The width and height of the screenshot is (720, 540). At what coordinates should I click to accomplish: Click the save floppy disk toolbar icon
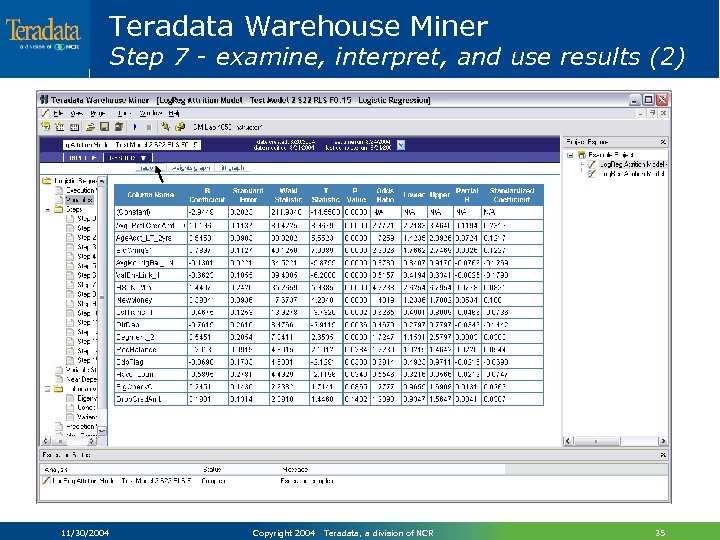tap(104, 127)
